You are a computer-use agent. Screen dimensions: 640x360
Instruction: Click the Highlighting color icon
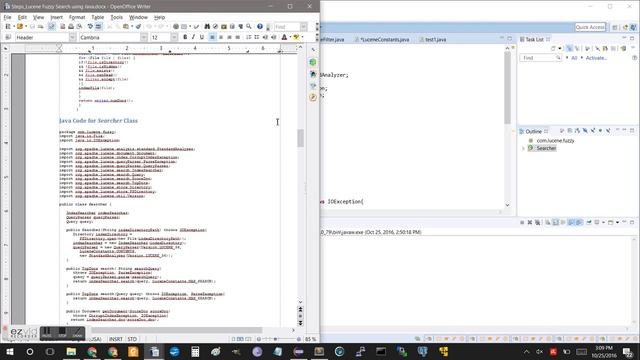[296, 37]
